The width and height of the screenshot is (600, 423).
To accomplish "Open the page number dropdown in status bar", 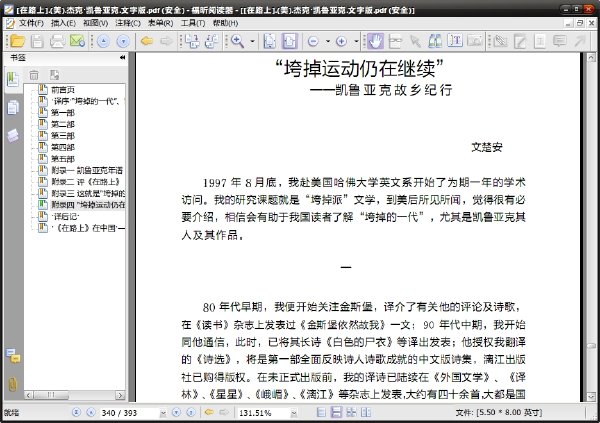I will pos(163,413).
